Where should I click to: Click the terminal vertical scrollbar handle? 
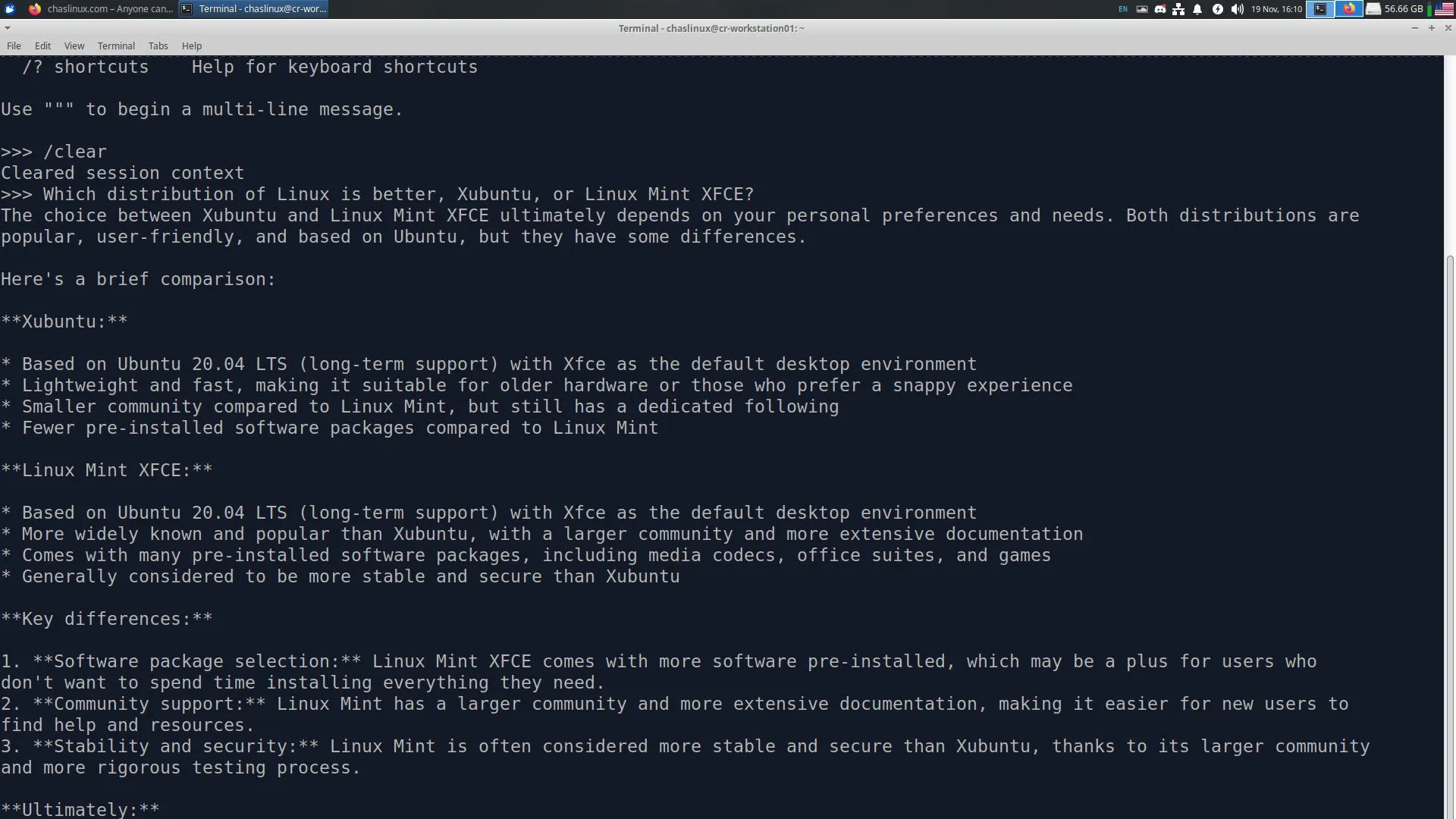[1450, 535]
